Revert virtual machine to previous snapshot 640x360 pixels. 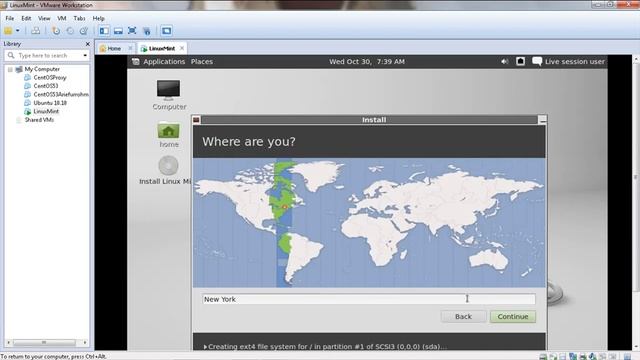coord(70,31)
